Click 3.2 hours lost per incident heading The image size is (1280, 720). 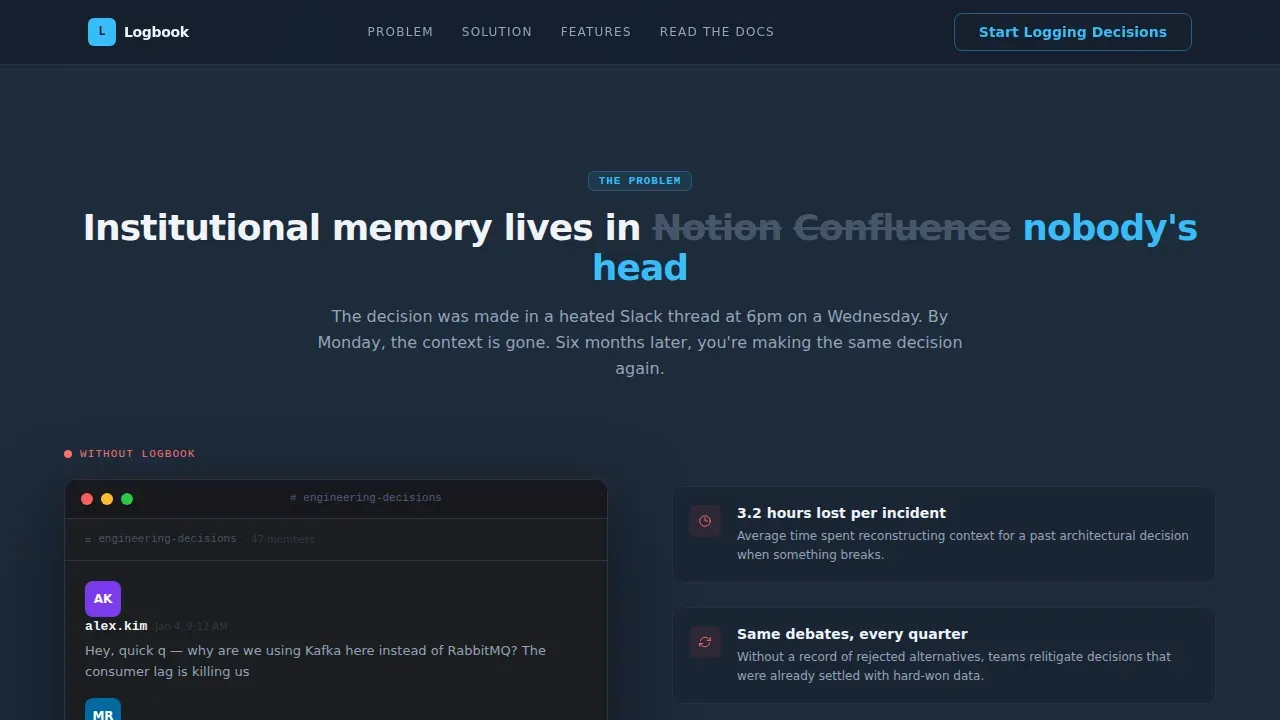[841, 513]
